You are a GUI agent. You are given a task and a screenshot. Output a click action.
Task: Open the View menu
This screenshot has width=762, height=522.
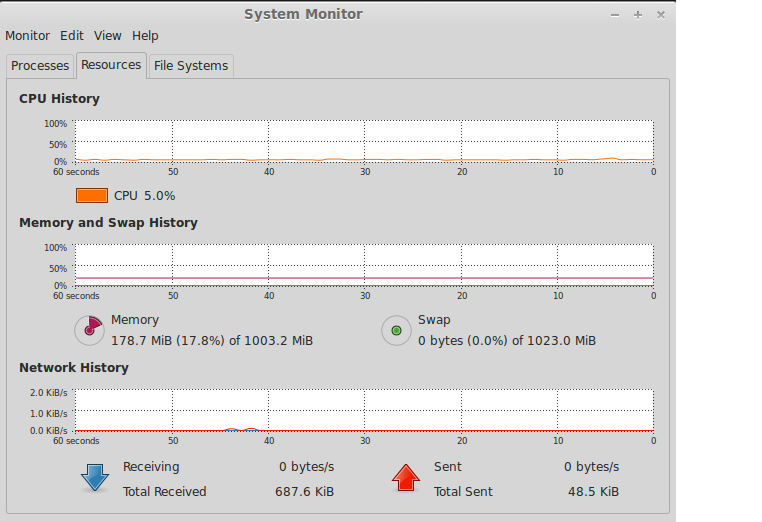[108, 36]
